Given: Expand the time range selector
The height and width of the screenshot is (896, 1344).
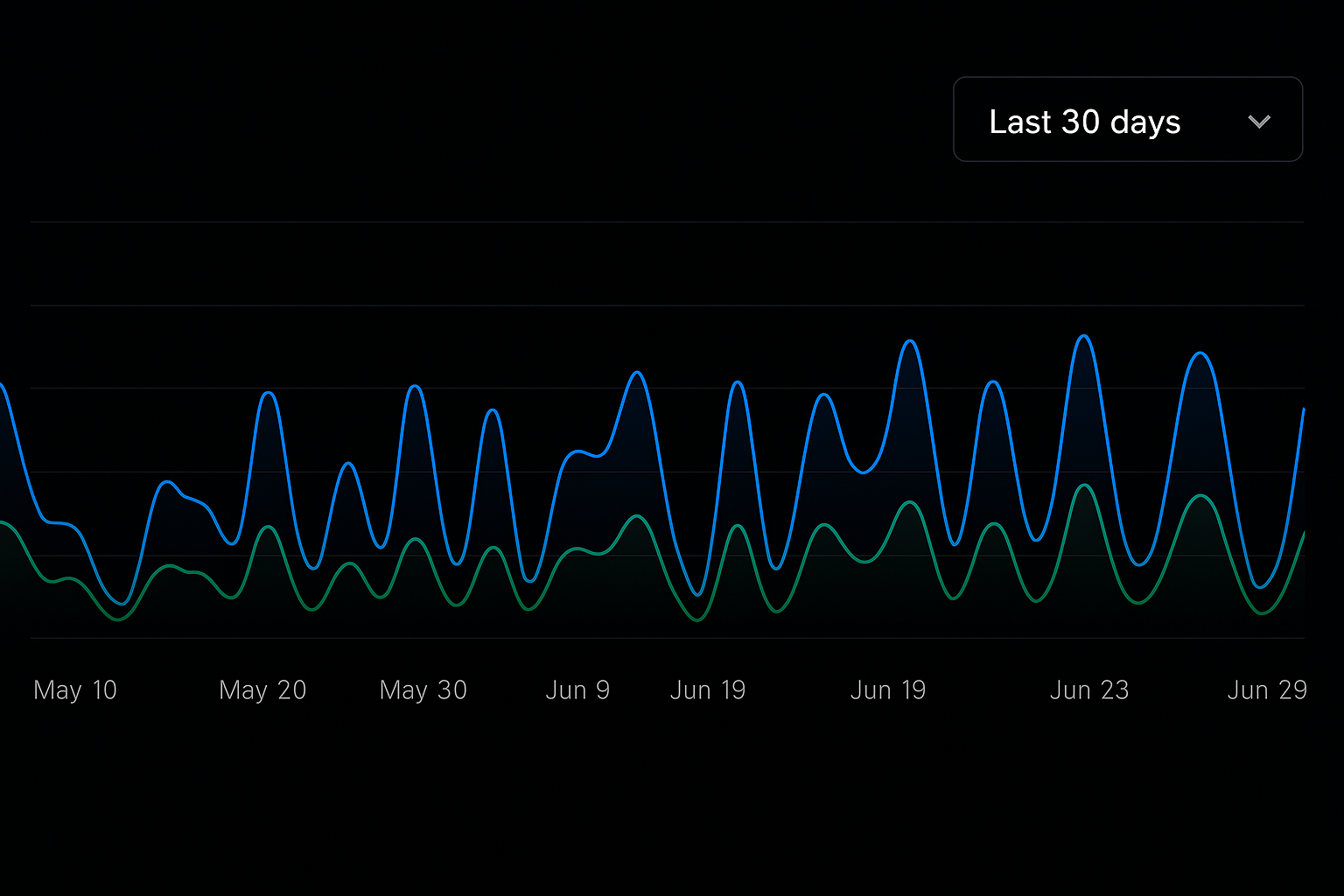Looking at the screenshot, I should point(1127,120).
